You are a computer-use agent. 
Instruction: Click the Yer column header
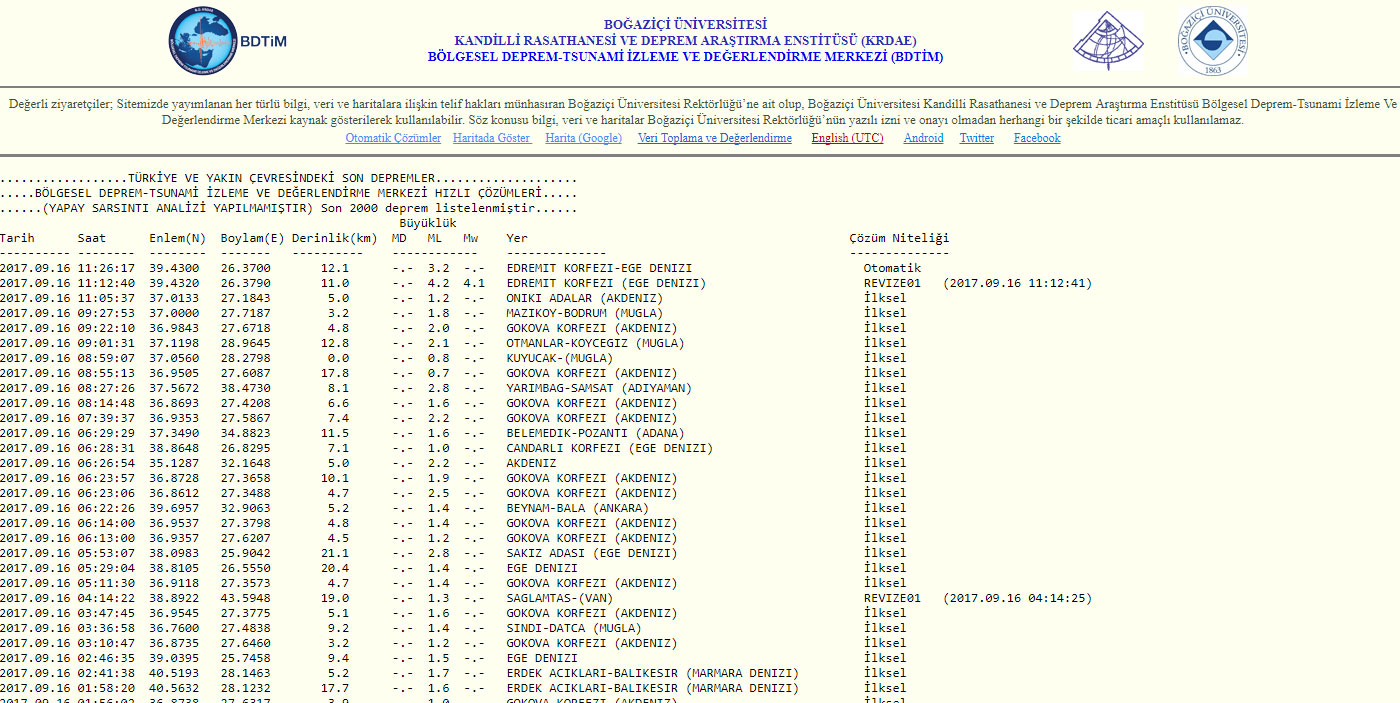517,238
